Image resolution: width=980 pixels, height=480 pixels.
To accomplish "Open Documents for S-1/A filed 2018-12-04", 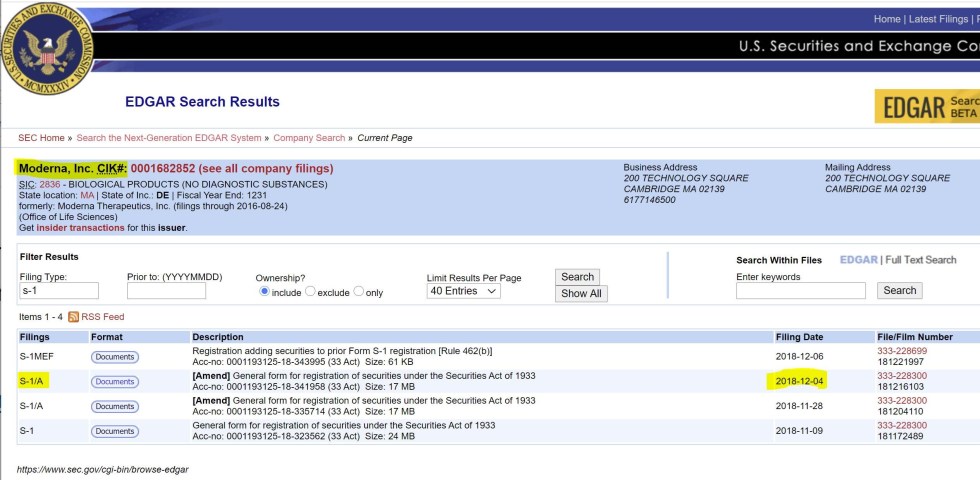I will tap(115, 382).
